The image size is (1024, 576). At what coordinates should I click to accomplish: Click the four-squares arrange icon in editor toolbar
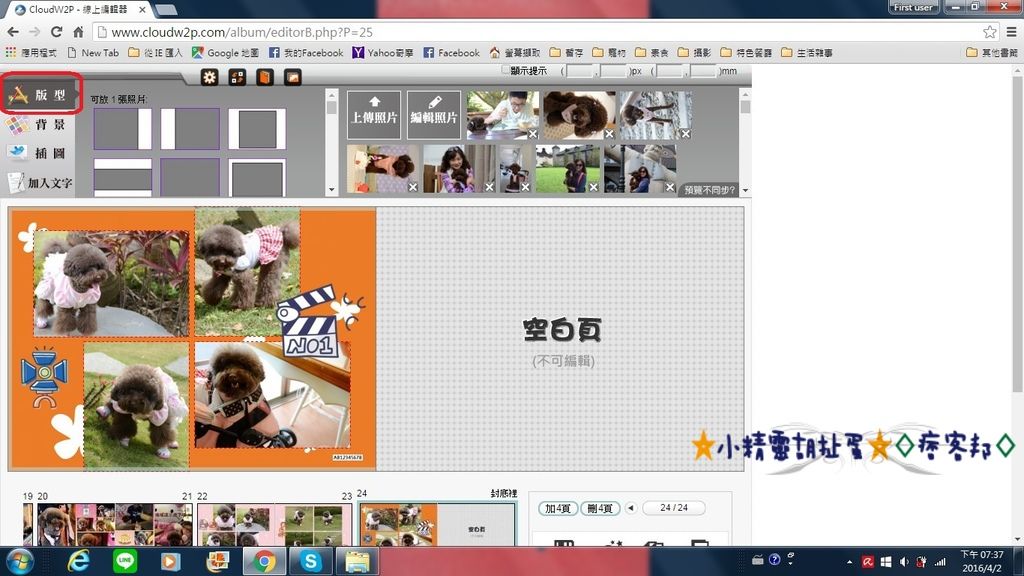click(237, 77)
